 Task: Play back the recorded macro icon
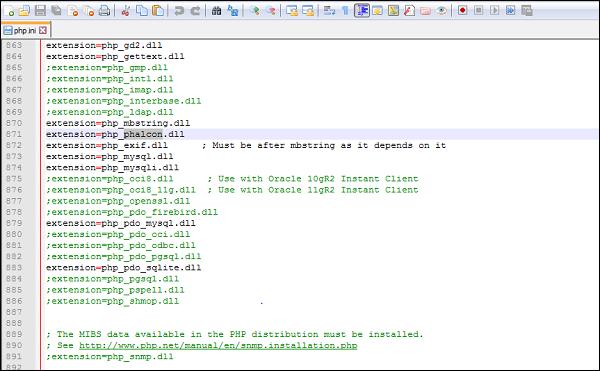pyautogui.click(x=494, y=10)
